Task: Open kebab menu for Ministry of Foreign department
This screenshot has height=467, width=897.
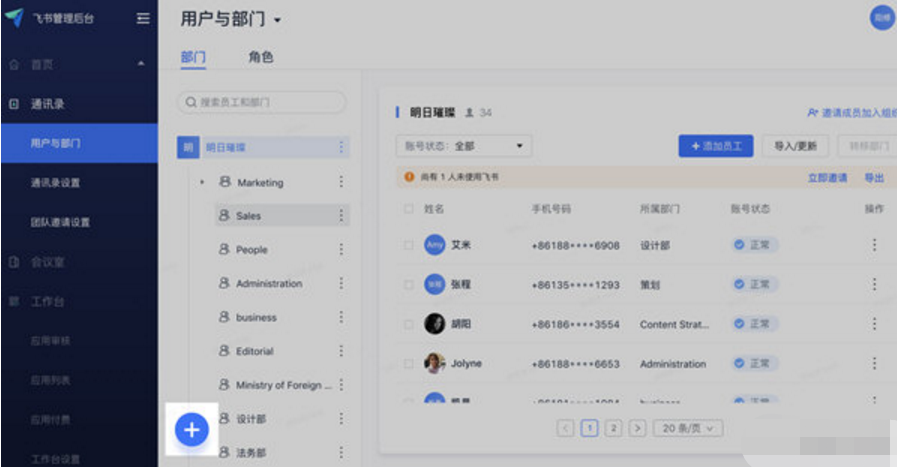Action: pyautogui.click(x=341, y=385)
